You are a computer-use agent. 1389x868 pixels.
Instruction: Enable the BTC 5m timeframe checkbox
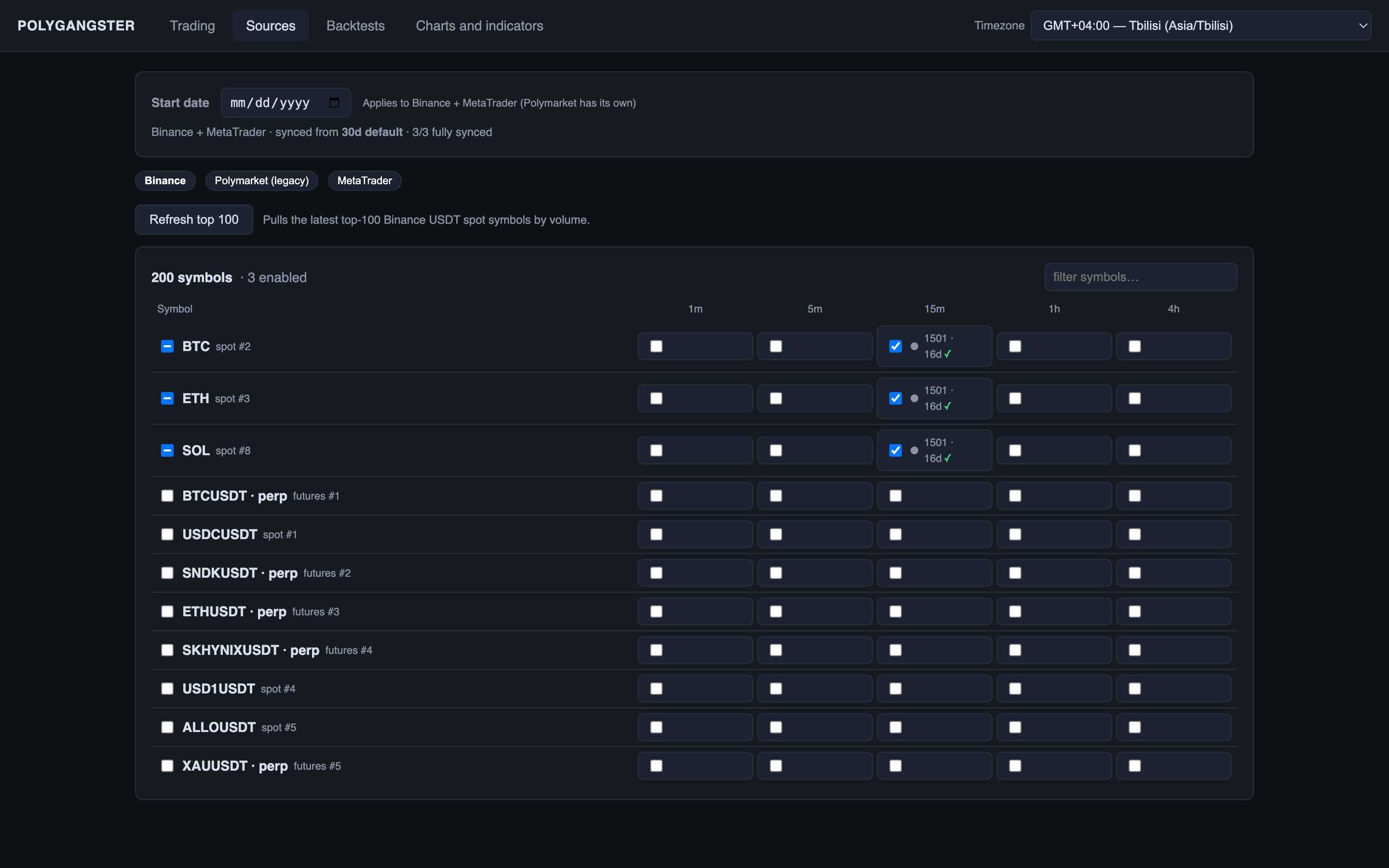[776, 346]
